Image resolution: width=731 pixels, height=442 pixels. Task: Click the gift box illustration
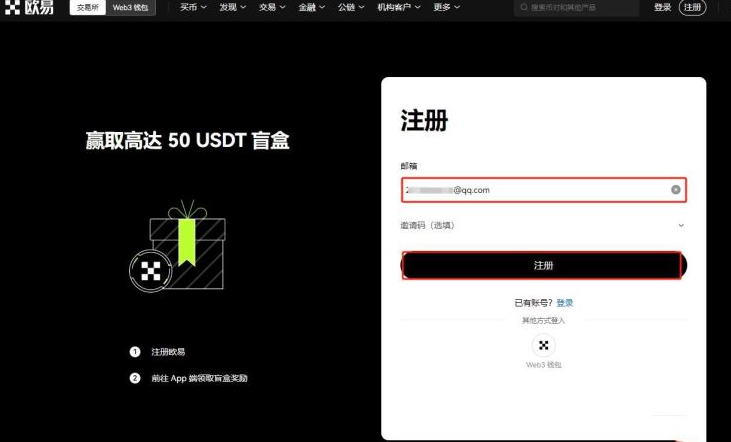coord(180,243)
